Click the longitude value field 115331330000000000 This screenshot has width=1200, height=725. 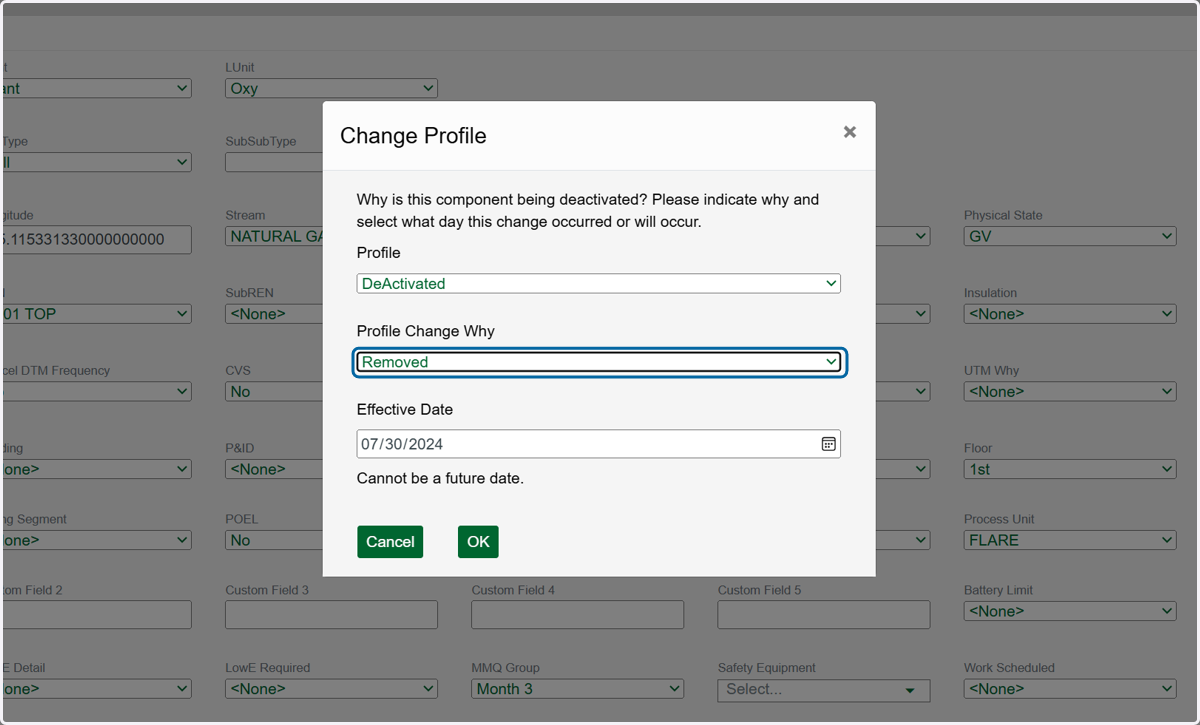pos(96,240)
